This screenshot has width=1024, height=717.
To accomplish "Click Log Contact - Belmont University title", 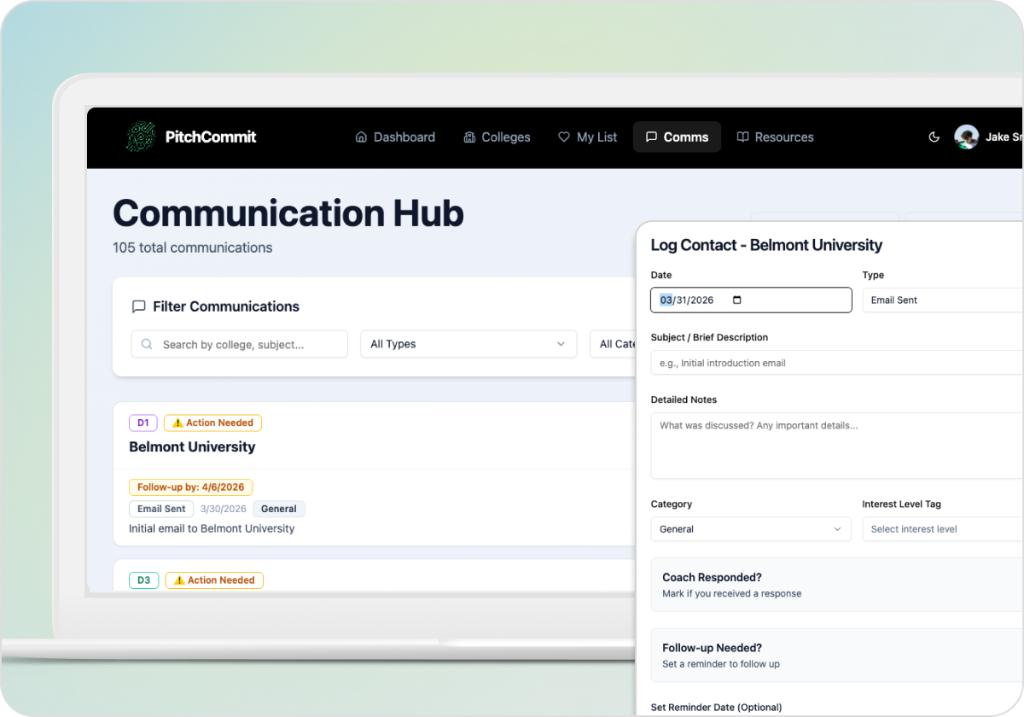I will (x=766, y=245).
